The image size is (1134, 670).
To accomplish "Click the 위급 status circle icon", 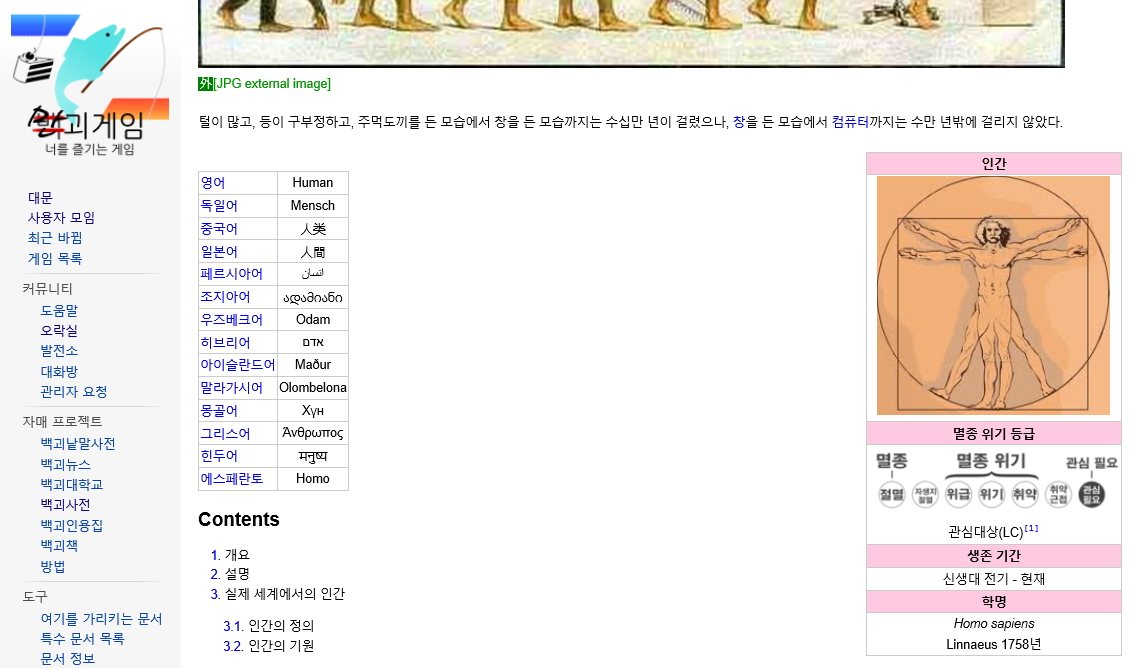I will click(x=958, y=495).
